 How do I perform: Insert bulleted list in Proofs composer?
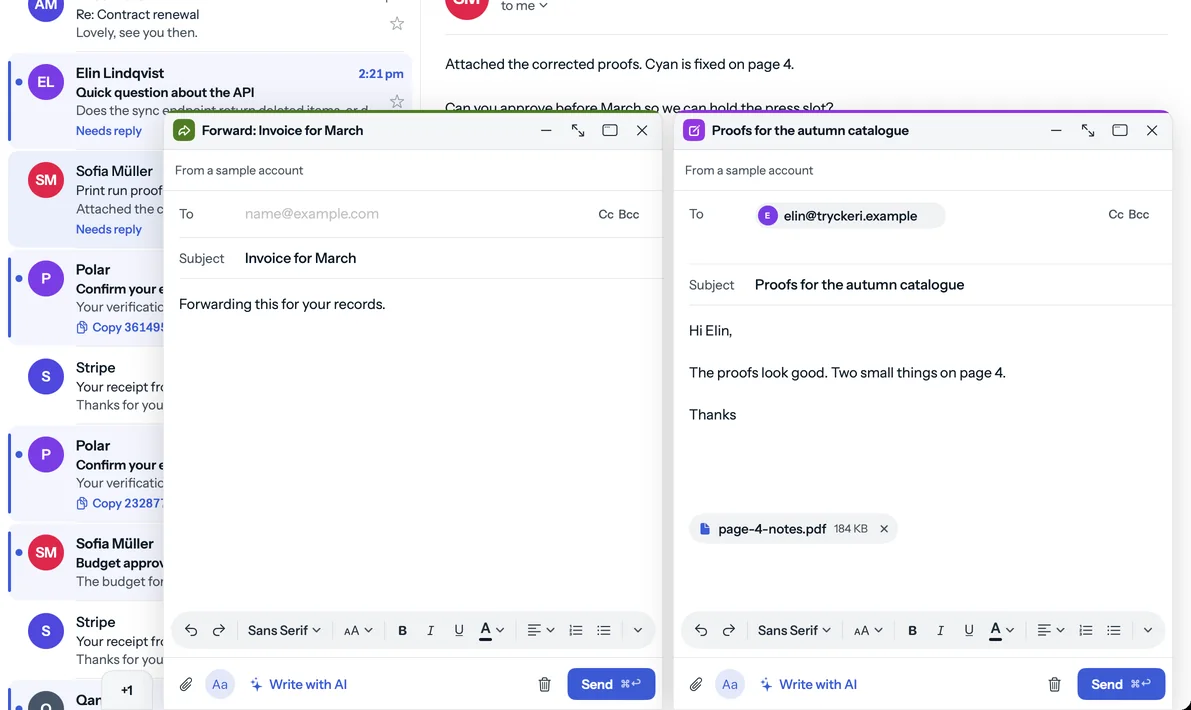[x=1114, y=630]
